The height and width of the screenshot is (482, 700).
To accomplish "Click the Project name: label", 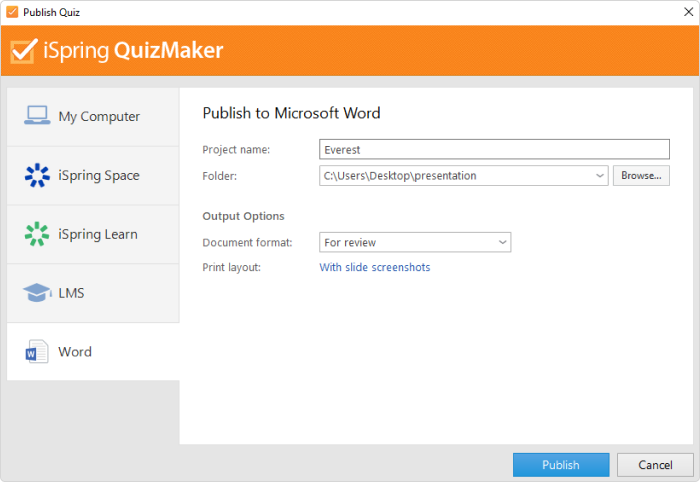I will point(236,150).
